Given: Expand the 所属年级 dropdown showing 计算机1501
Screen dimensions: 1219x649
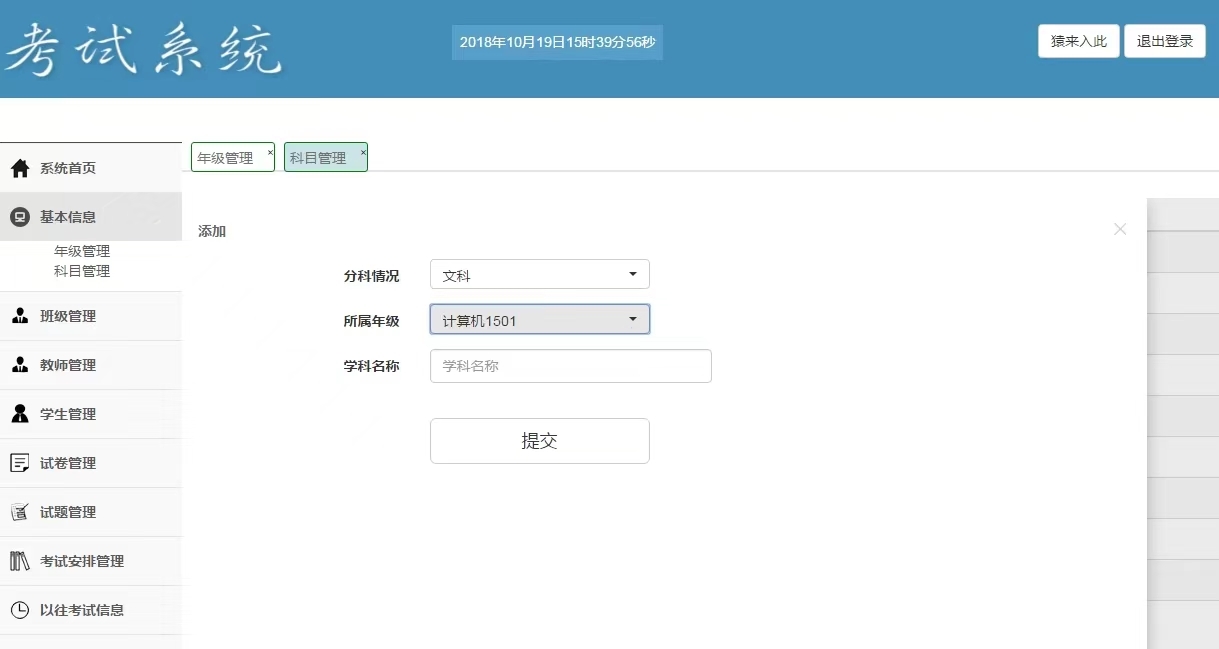Looking at the screenshot, I should click(539, 319).
